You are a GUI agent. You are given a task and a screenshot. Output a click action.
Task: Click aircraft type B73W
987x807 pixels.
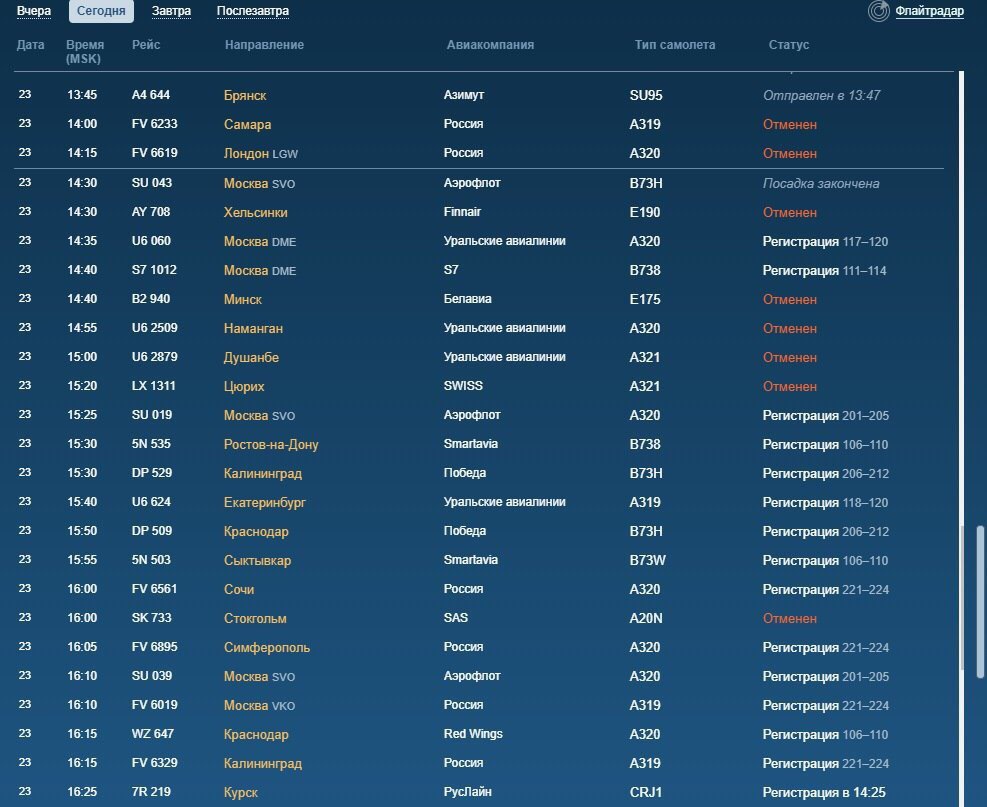[x=648, y=560]
